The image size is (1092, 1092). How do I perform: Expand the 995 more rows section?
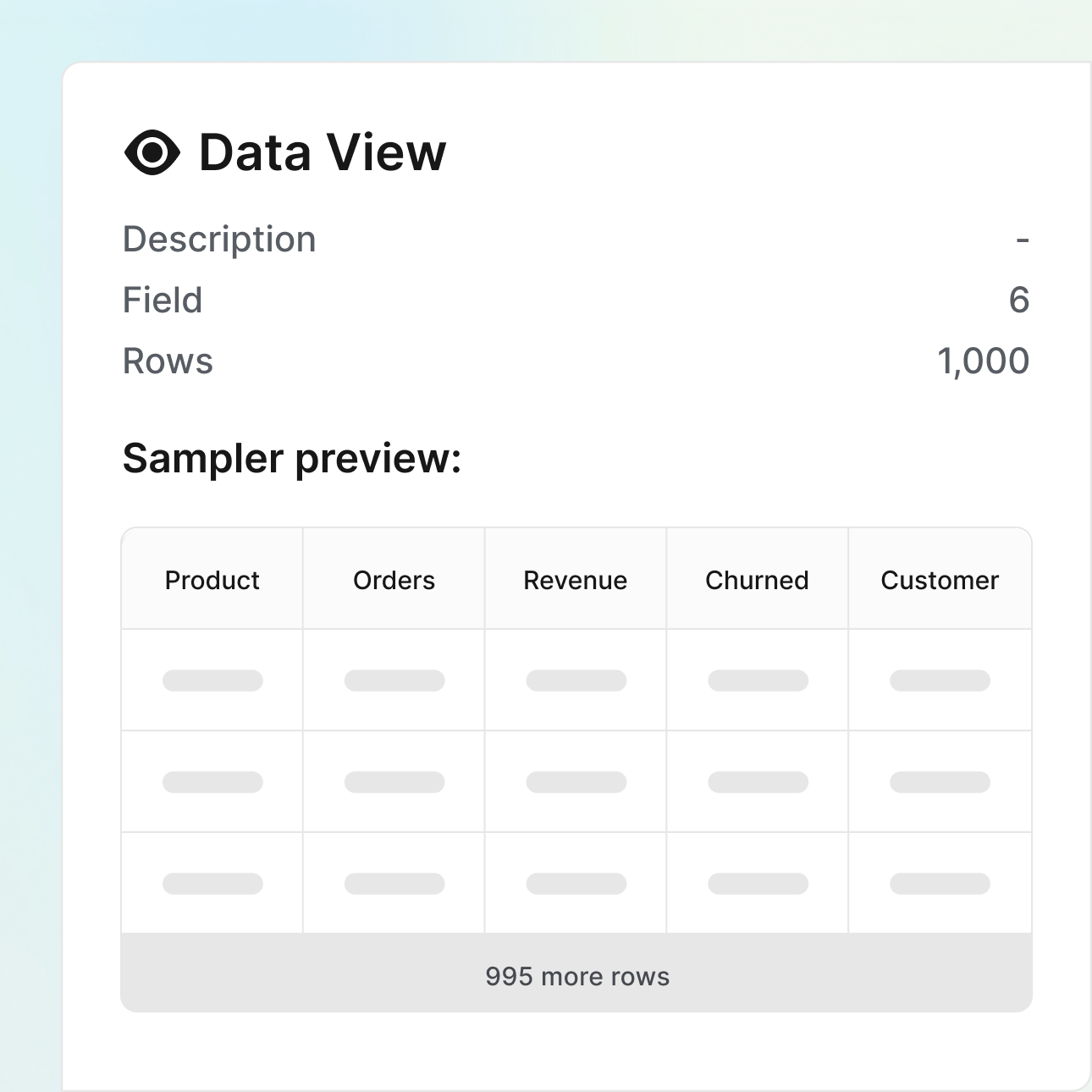[x=576, y=975]
